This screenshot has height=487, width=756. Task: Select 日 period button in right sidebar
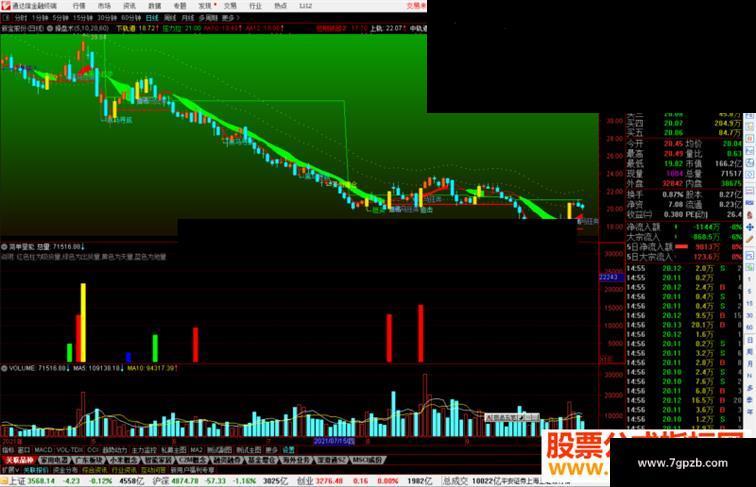[x=750, y=339]
